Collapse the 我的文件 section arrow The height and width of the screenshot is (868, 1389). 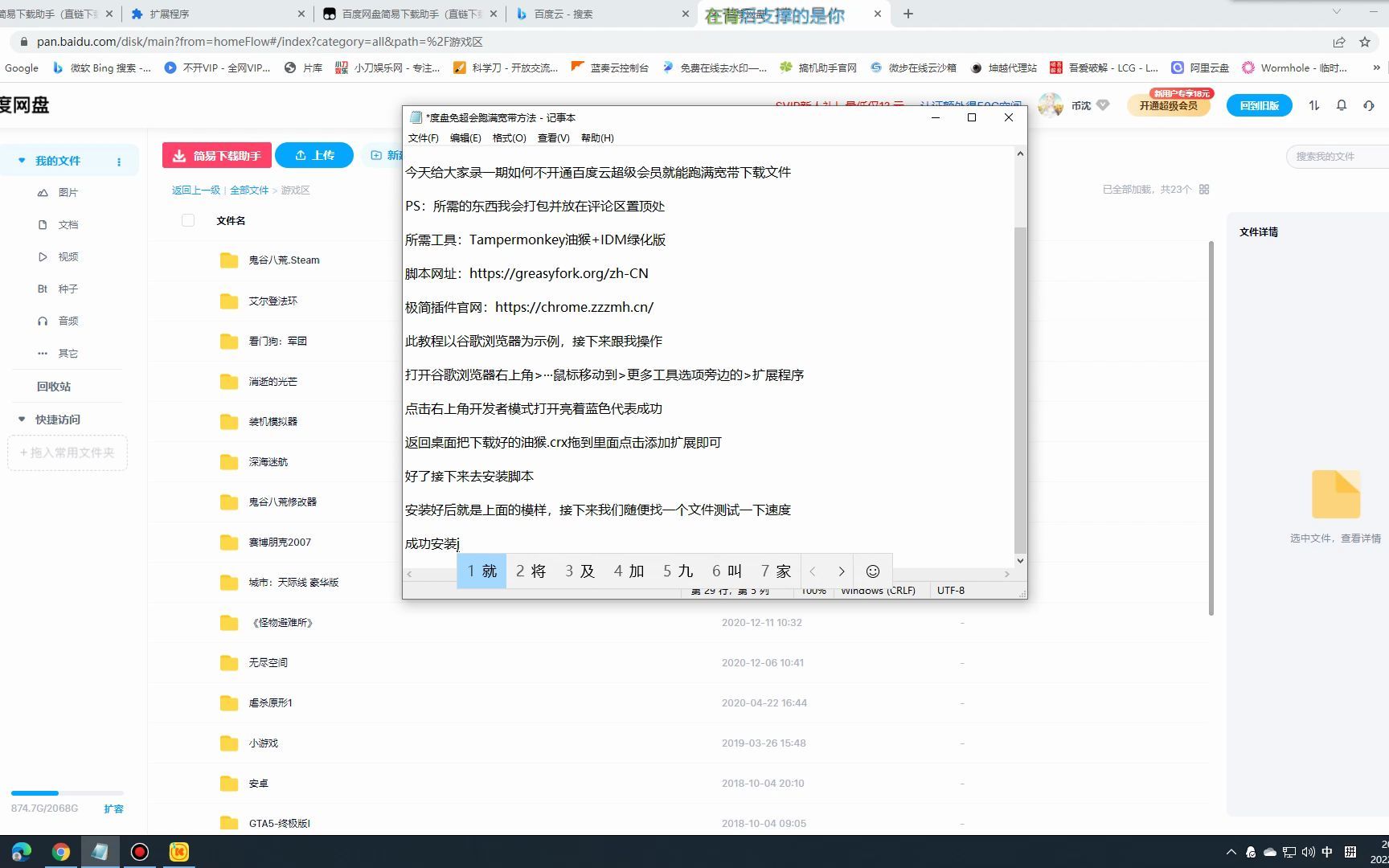click(22, 161)
